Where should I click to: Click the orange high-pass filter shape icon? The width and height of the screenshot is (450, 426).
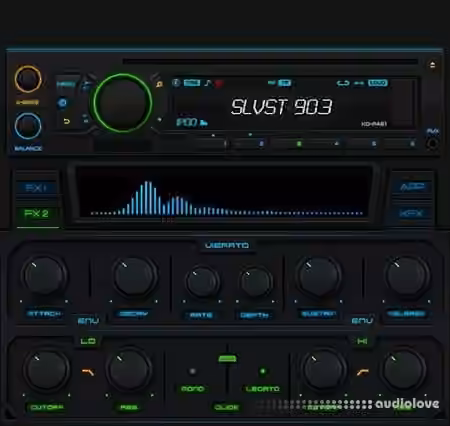(x=362, y=372)
